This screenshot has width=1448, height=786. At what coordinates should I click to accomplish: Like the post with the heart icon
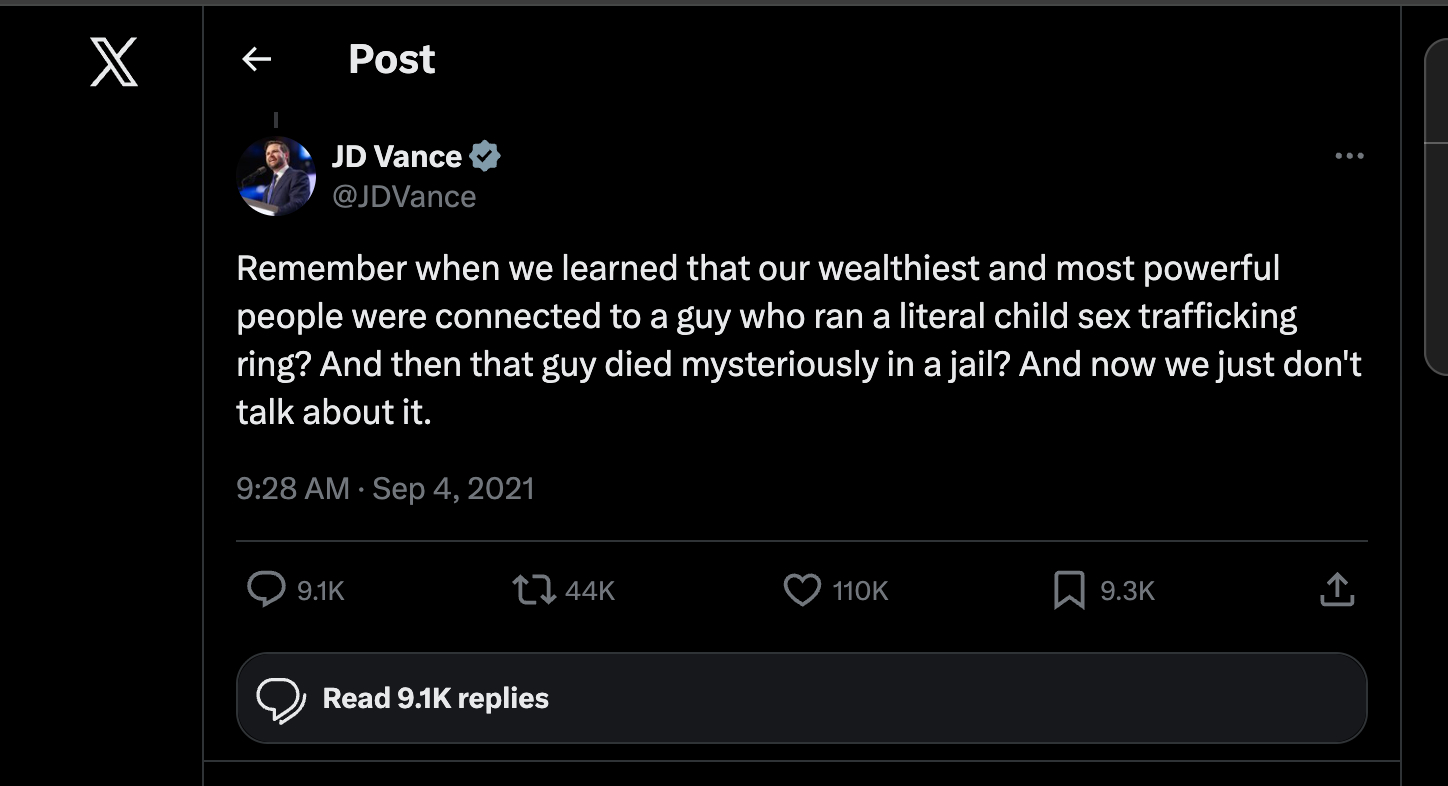801,590
